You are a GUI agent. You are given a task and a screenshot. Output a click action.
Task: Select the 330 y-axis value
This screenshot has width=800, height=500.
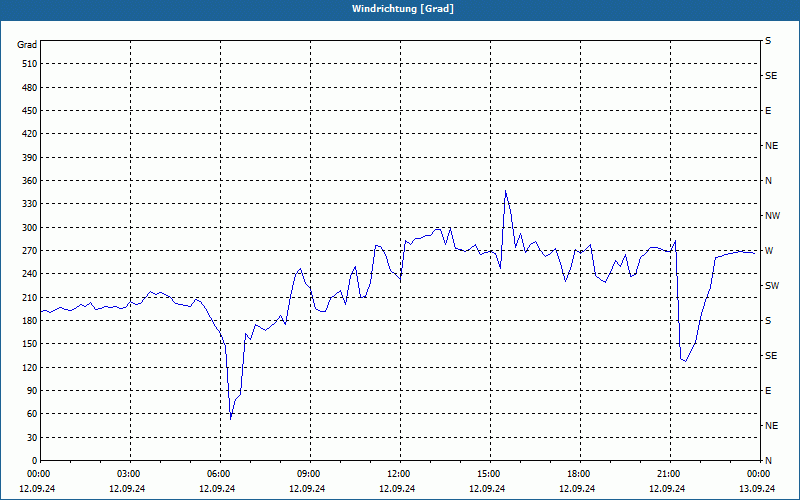click(29, 204)
